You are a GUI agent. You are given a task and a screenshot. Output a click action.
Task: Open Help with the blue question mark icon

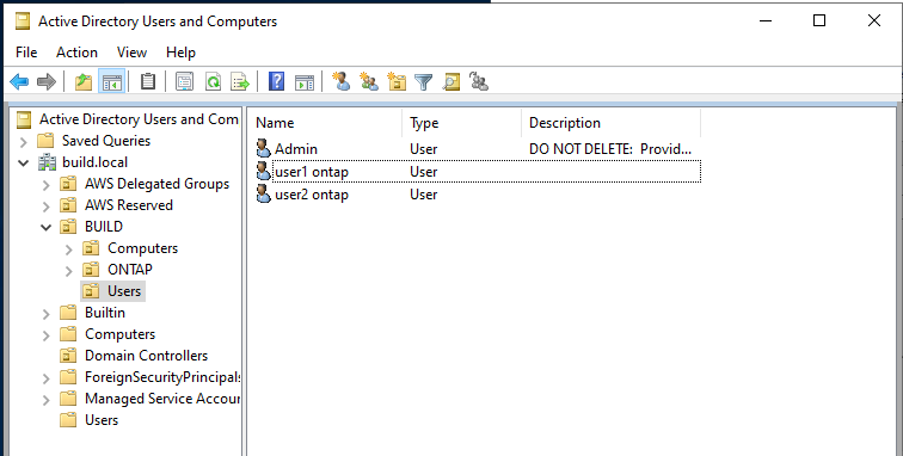click(277, 82)
